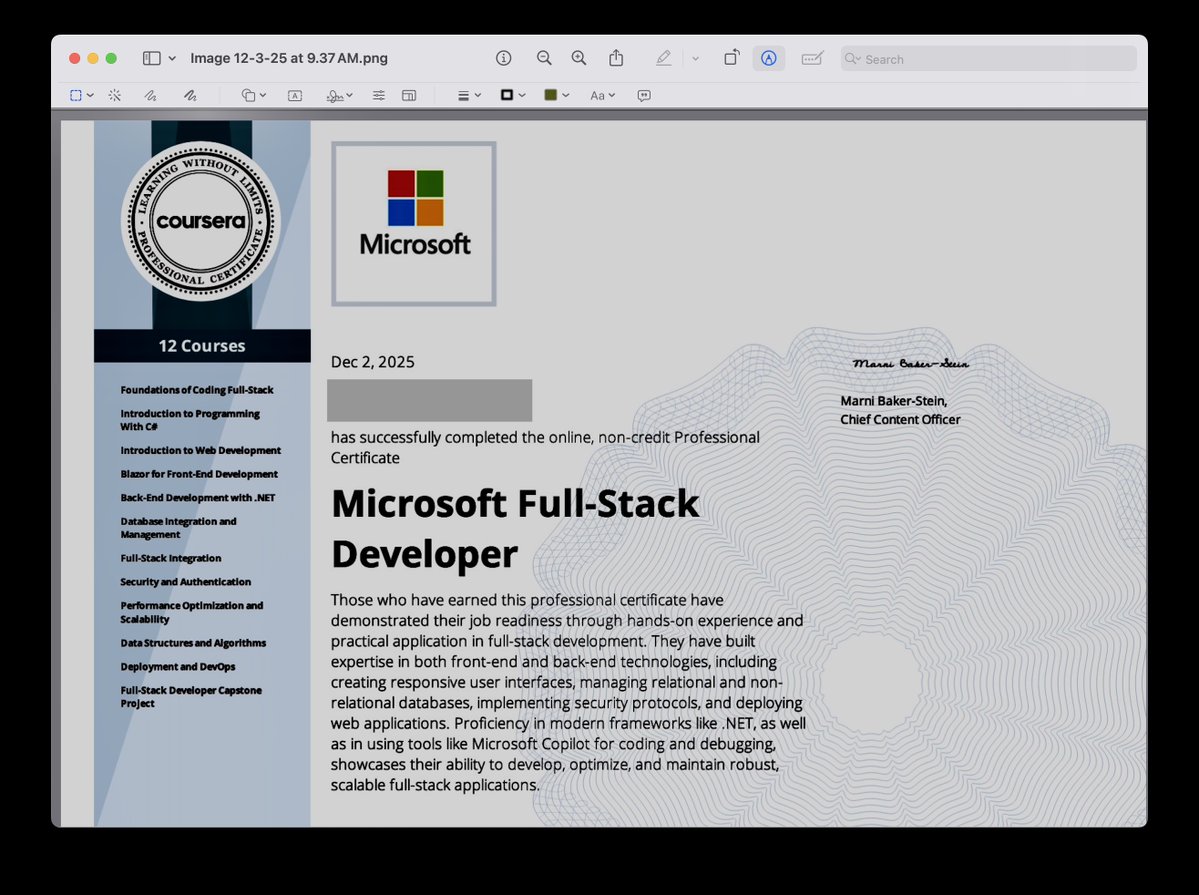The width and height of the screenshot is (1199, 895).
Task: Click the 'Microsoft Full-Stack Developer' heading
Action: coord(515,529)
